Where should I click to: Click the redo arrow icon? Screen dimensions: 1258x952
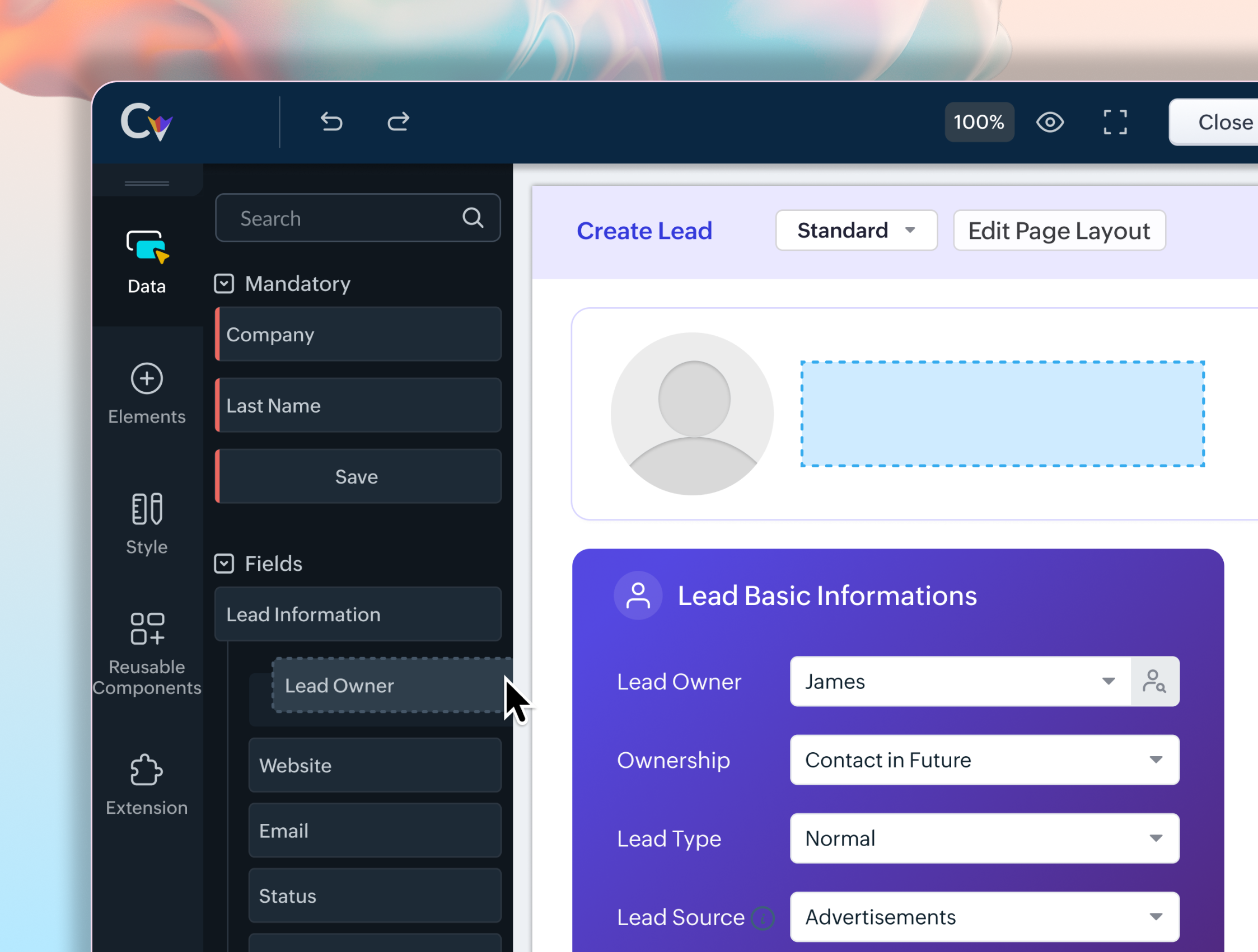point(398,121)
